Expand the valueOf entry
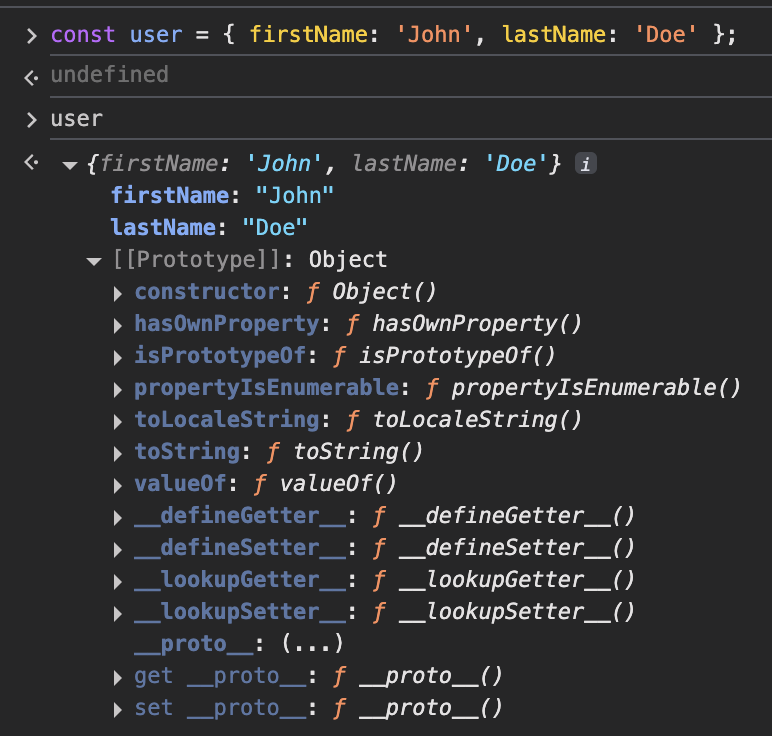 coord(117,485)
